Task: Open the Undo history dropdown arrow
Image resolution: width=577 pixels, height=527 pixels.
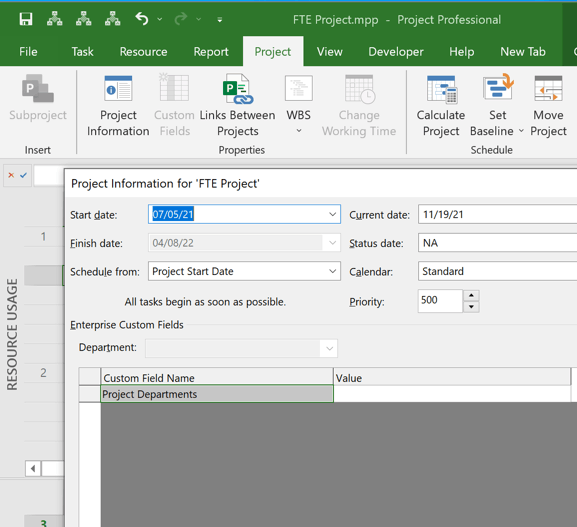Action: coord(160,19)
